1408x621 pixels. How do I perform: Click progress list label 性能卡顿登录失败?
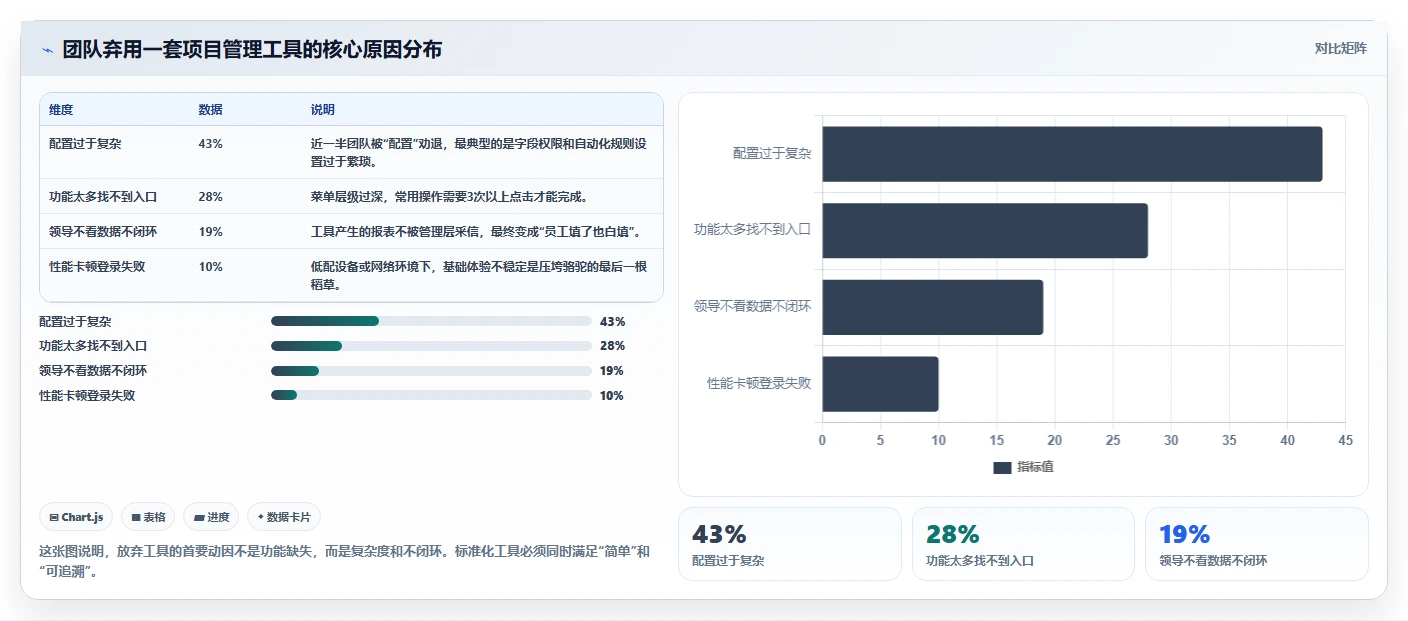tap(87, 396)
